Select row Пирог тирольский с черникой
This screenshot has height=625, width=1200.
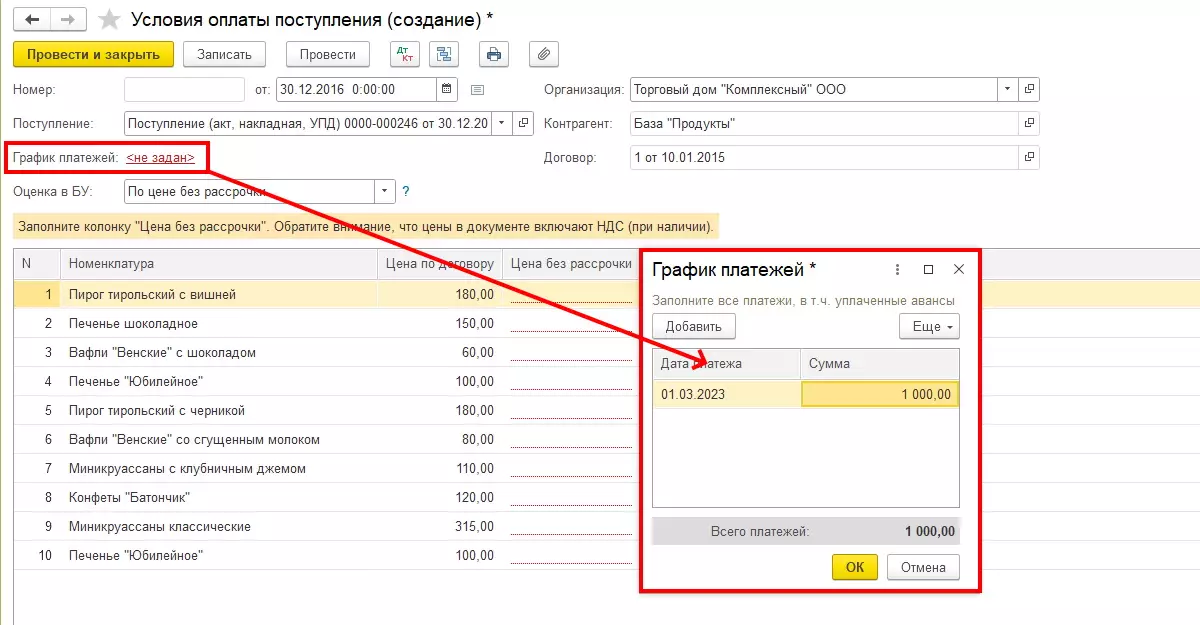coord(218,411)
